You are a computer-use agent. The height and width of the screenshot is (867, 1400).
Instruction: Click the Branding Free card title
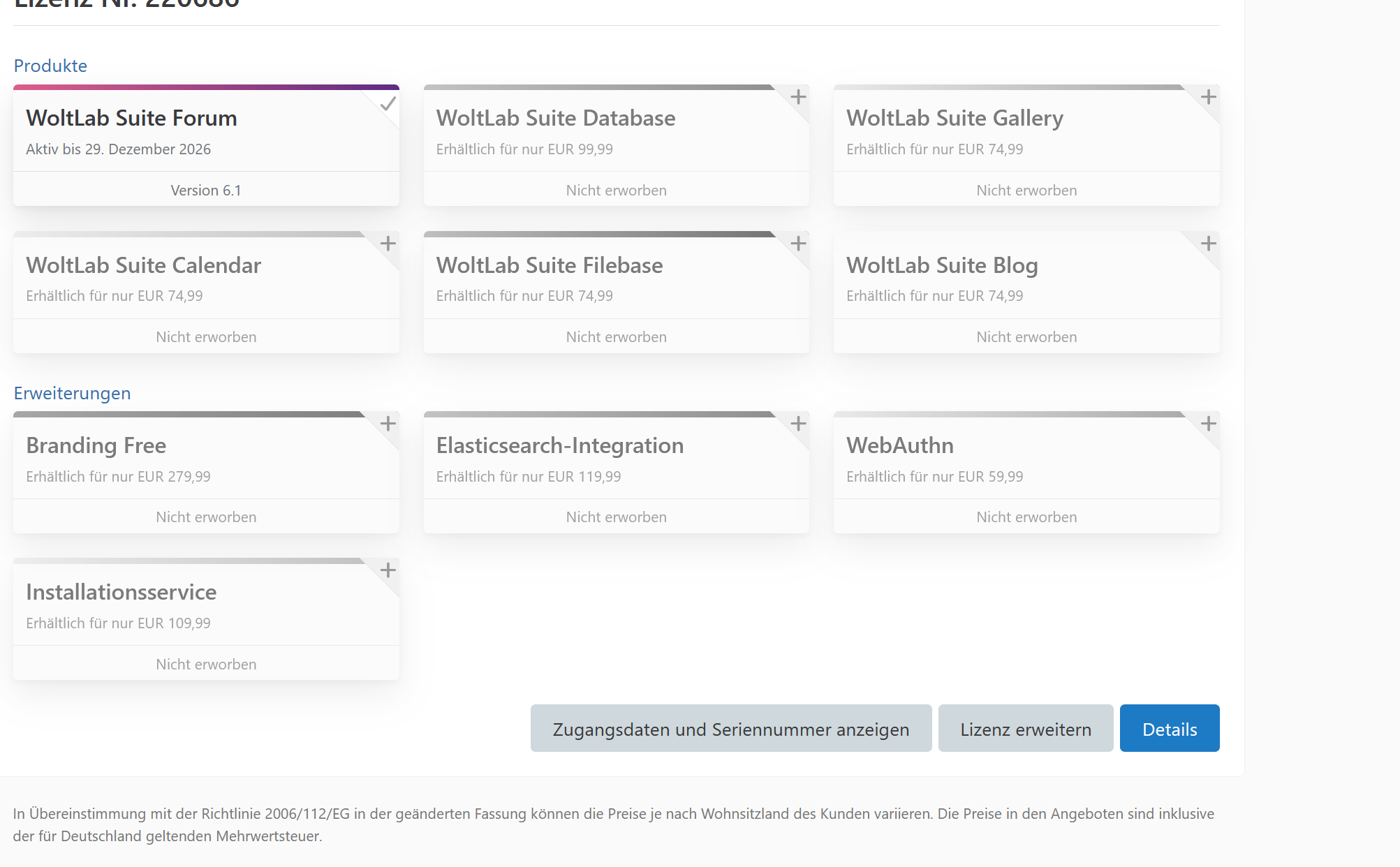tap(96, 445)
